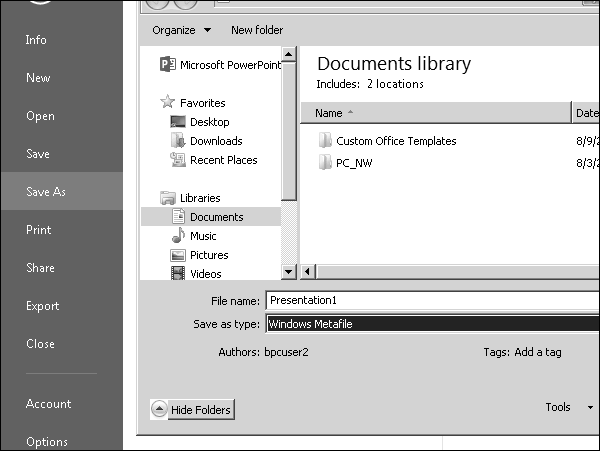Viewport: 600px width, 451px height.
Task: Open the Print page
Action: point(38,230)
